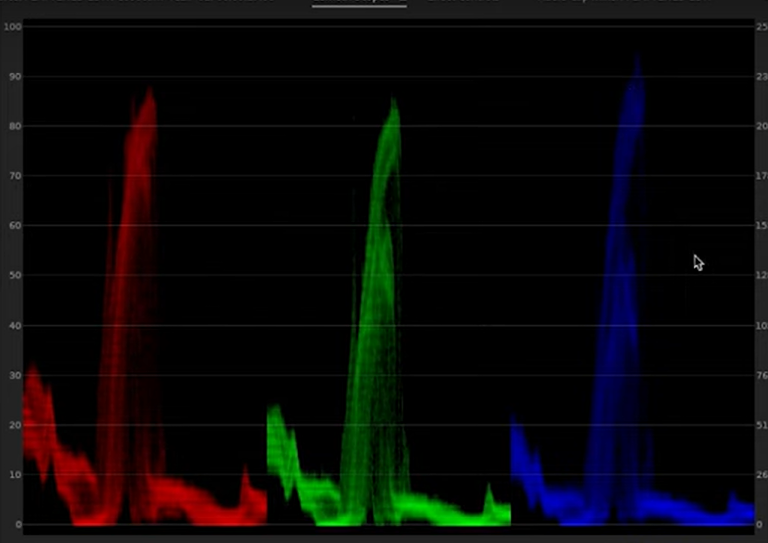Click the 60 label on left scale
768x543 pixels.
pyautogui.click(x=14, y=226)
